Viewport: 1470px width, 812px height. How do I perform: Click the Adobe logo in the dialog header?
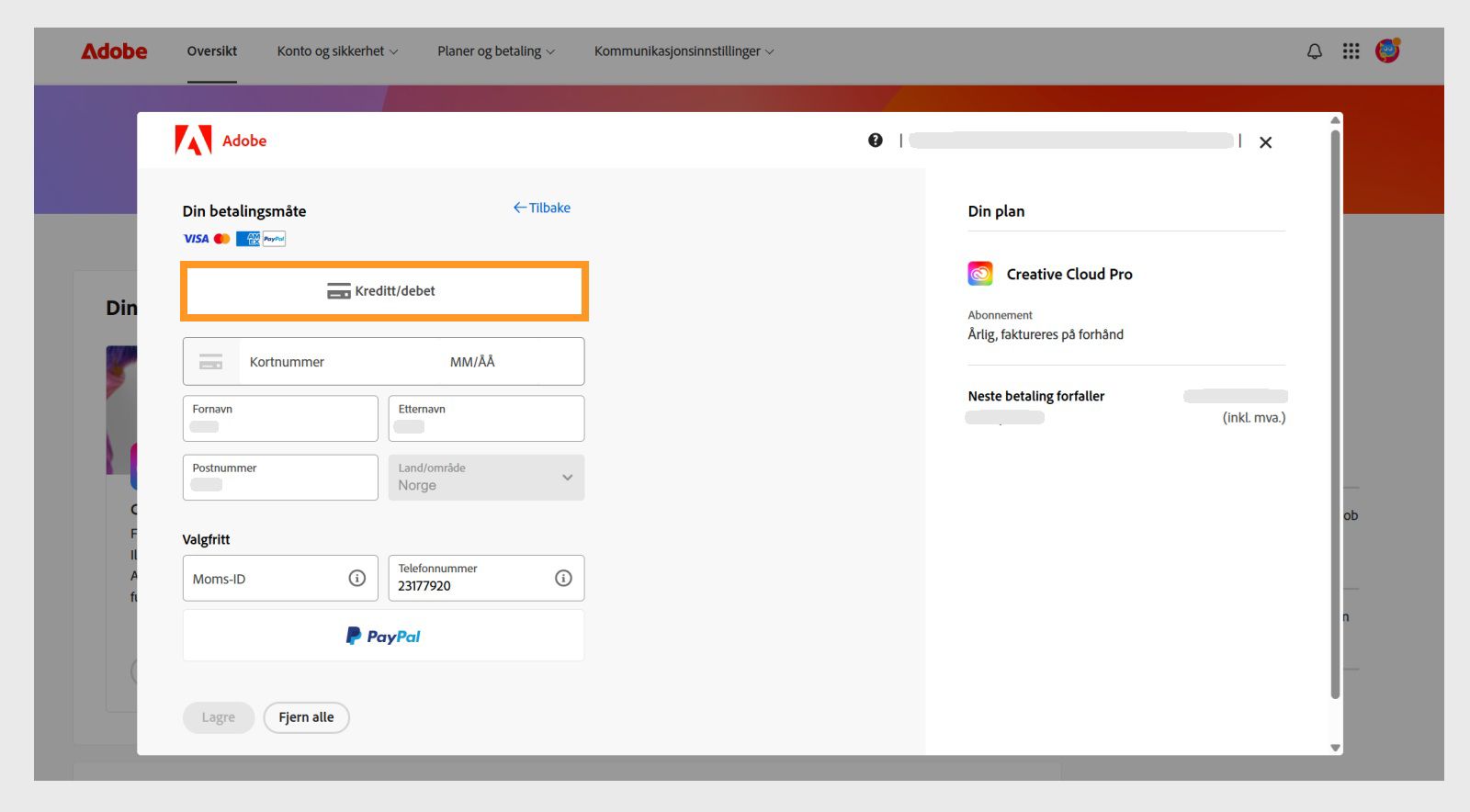[x=220, y=141]
